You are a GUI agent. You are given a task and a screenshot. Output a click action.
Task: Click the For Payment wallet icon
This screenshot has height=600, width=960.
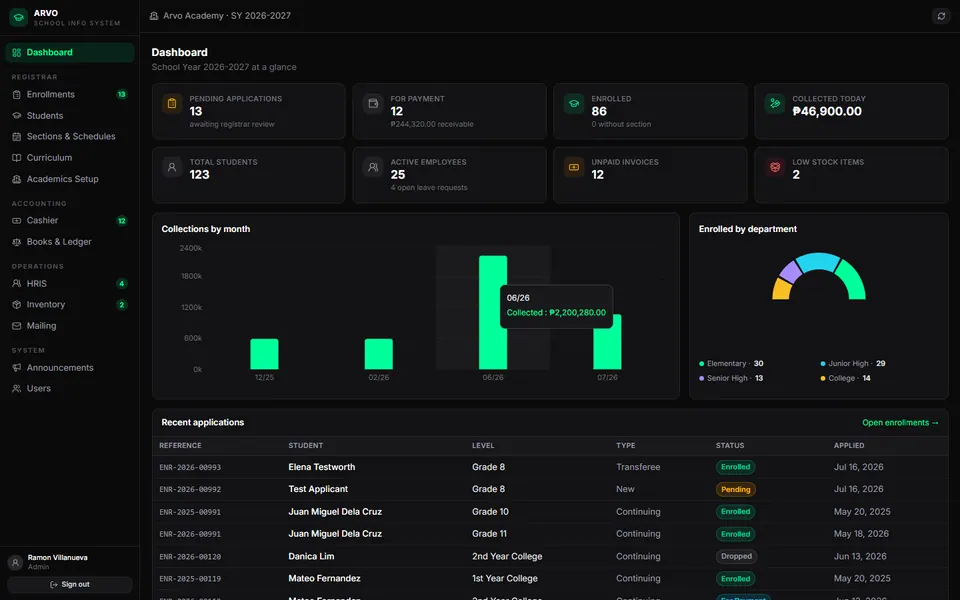[x=373, y=103]
